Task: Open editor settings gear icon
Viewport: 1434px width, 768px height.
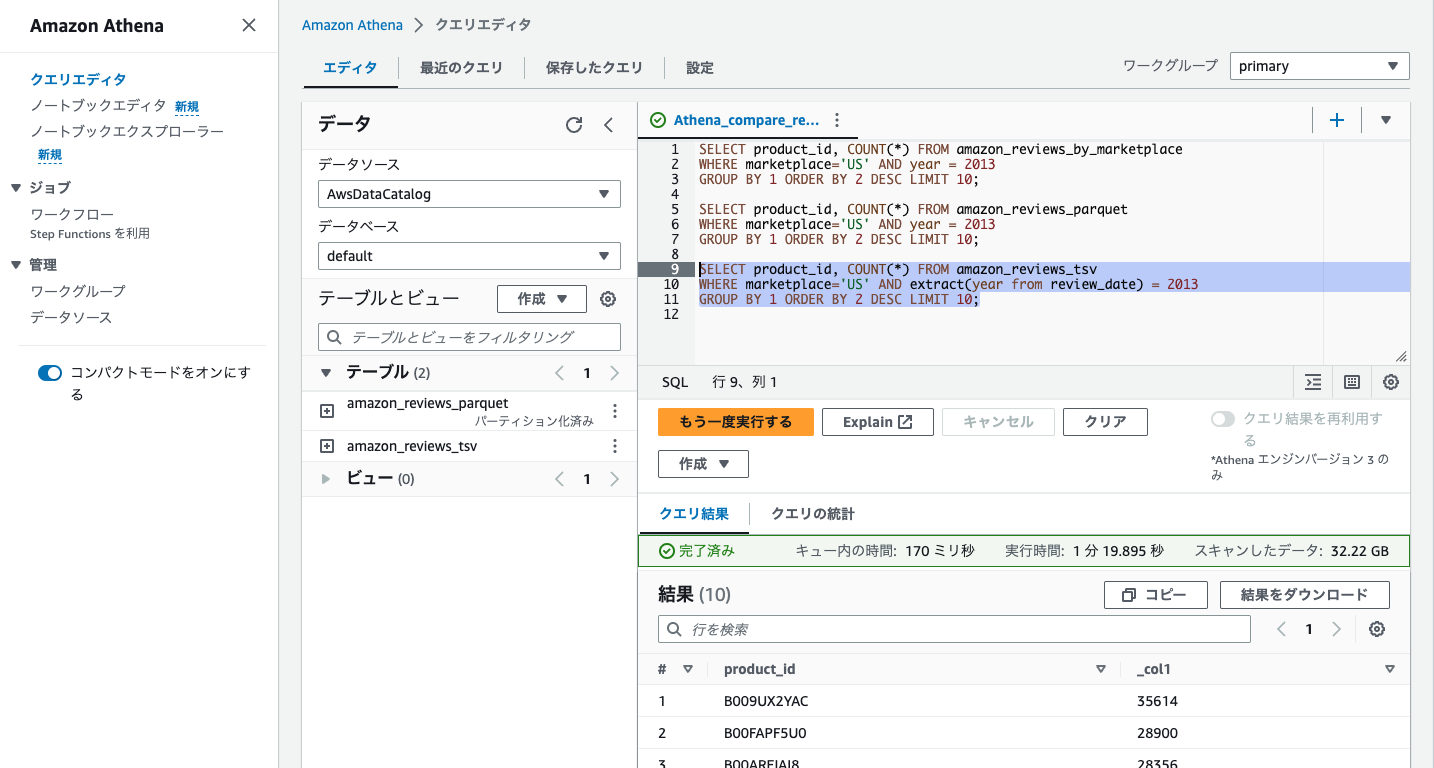Action: 1390,382
